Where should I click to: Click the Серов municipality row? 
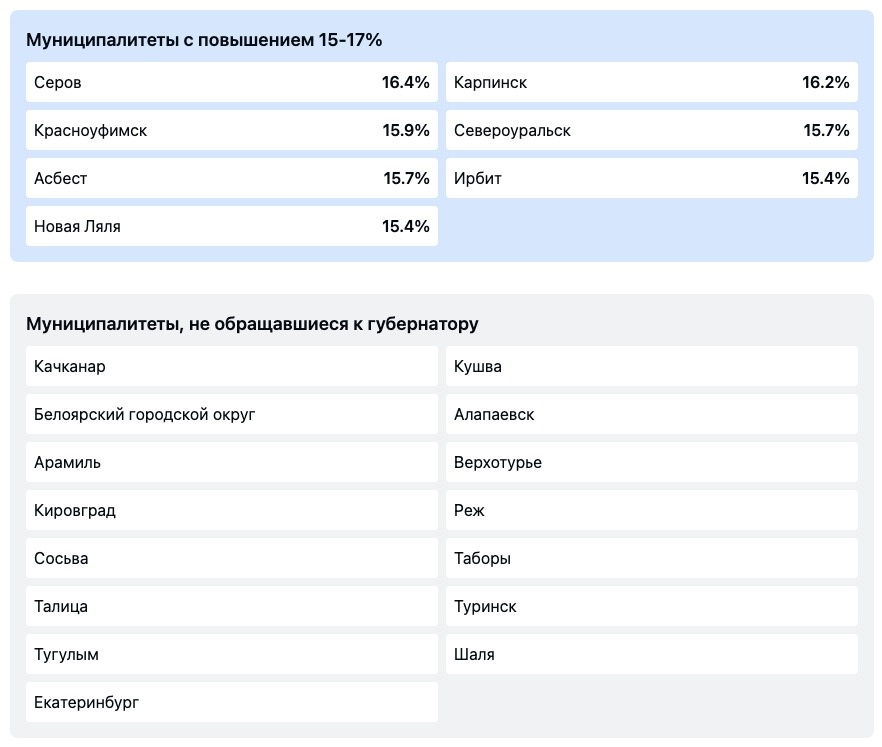tap(231, 83)
